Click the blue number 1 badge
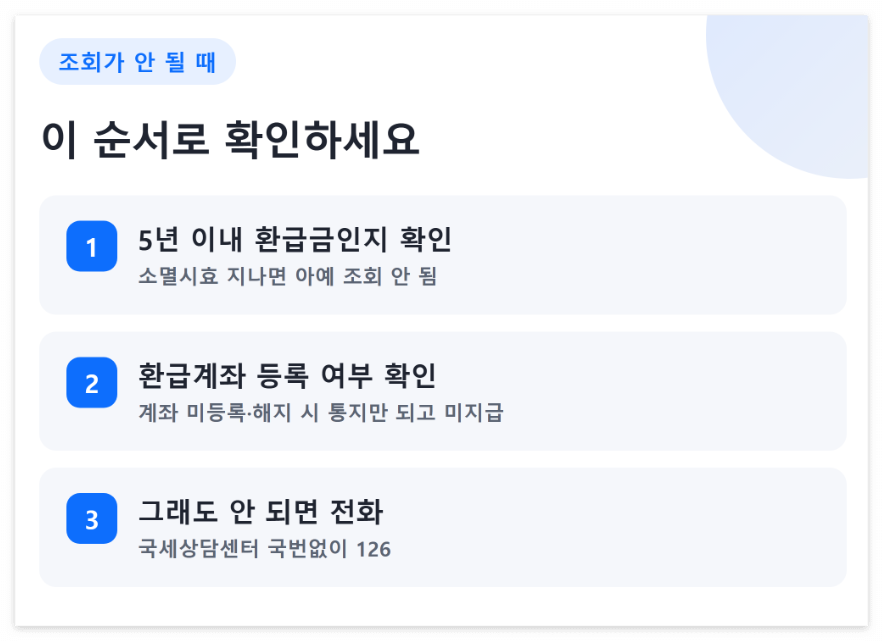This screenshot has height=641, width=883. 92,246
